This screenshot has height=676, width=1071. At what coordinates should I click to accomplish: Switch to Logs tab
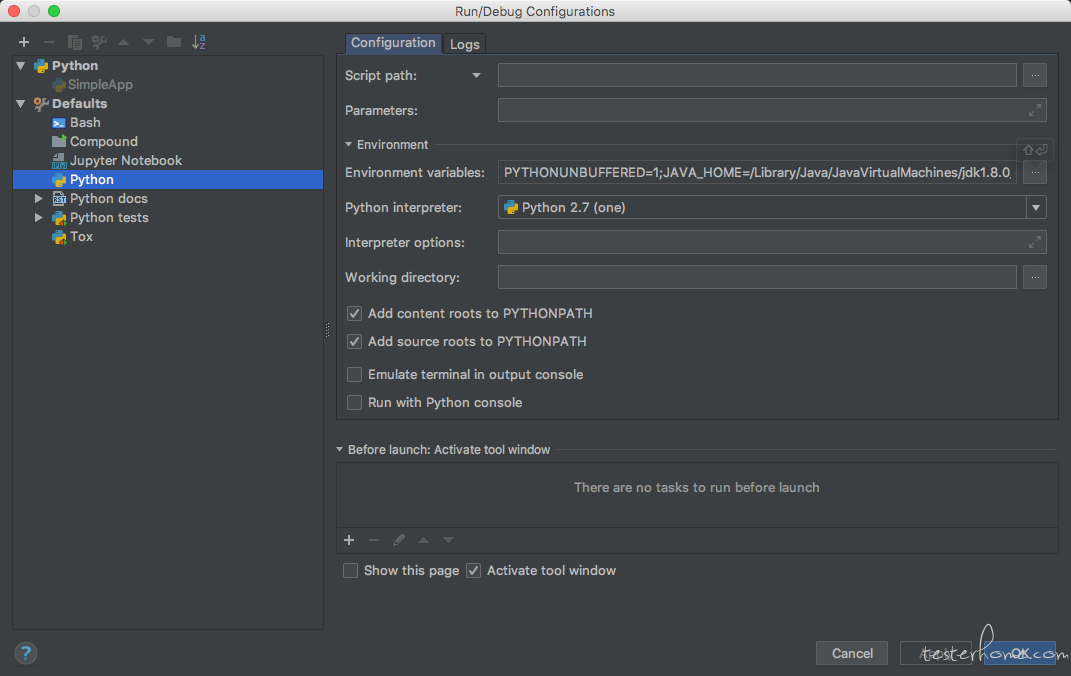464,44
